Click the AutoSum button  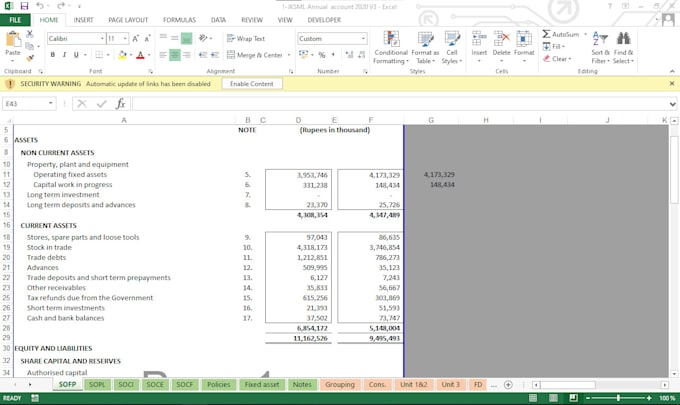[561, 34]
